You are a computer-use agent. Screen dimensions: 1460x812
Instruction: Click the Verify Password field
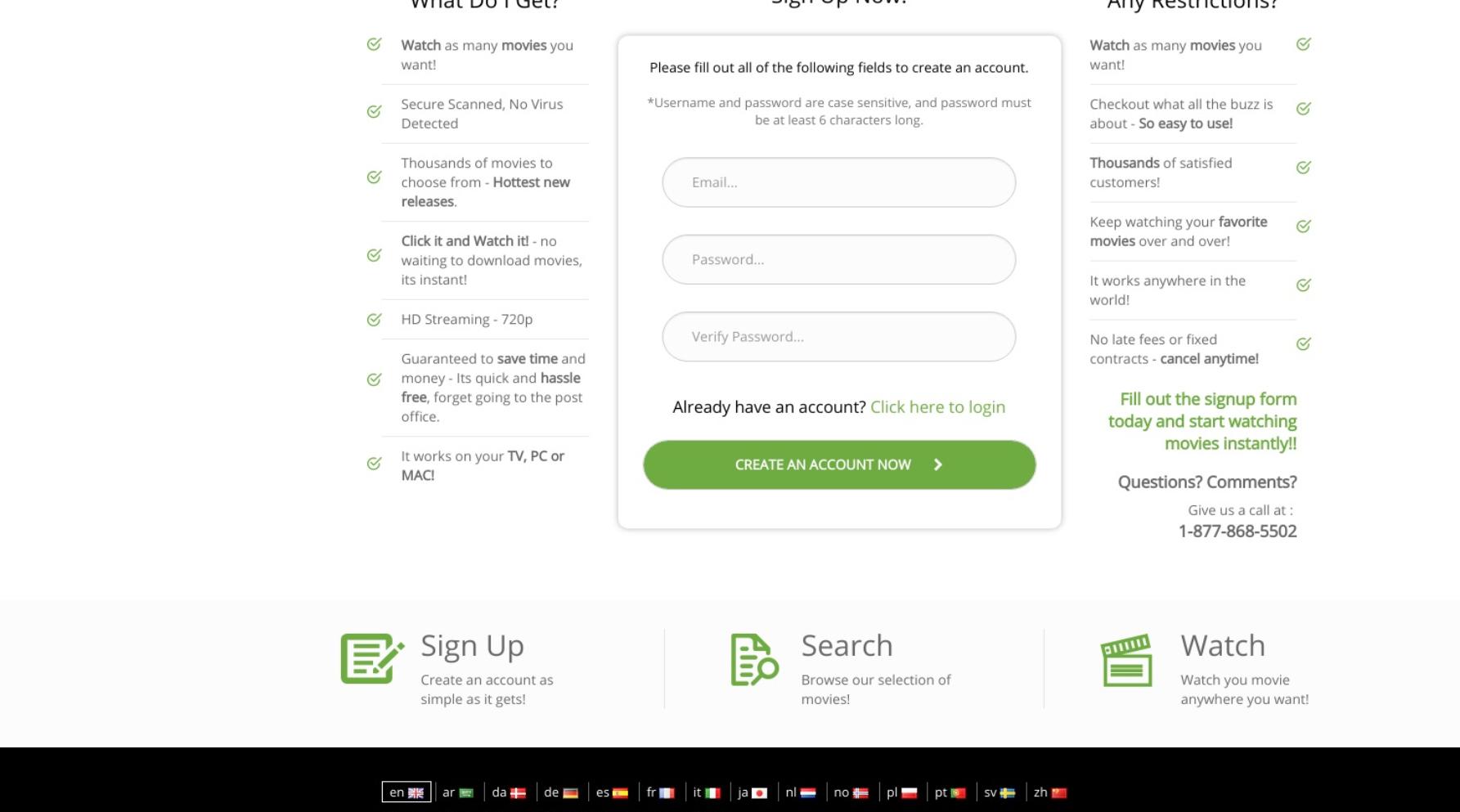click(839, 336)
